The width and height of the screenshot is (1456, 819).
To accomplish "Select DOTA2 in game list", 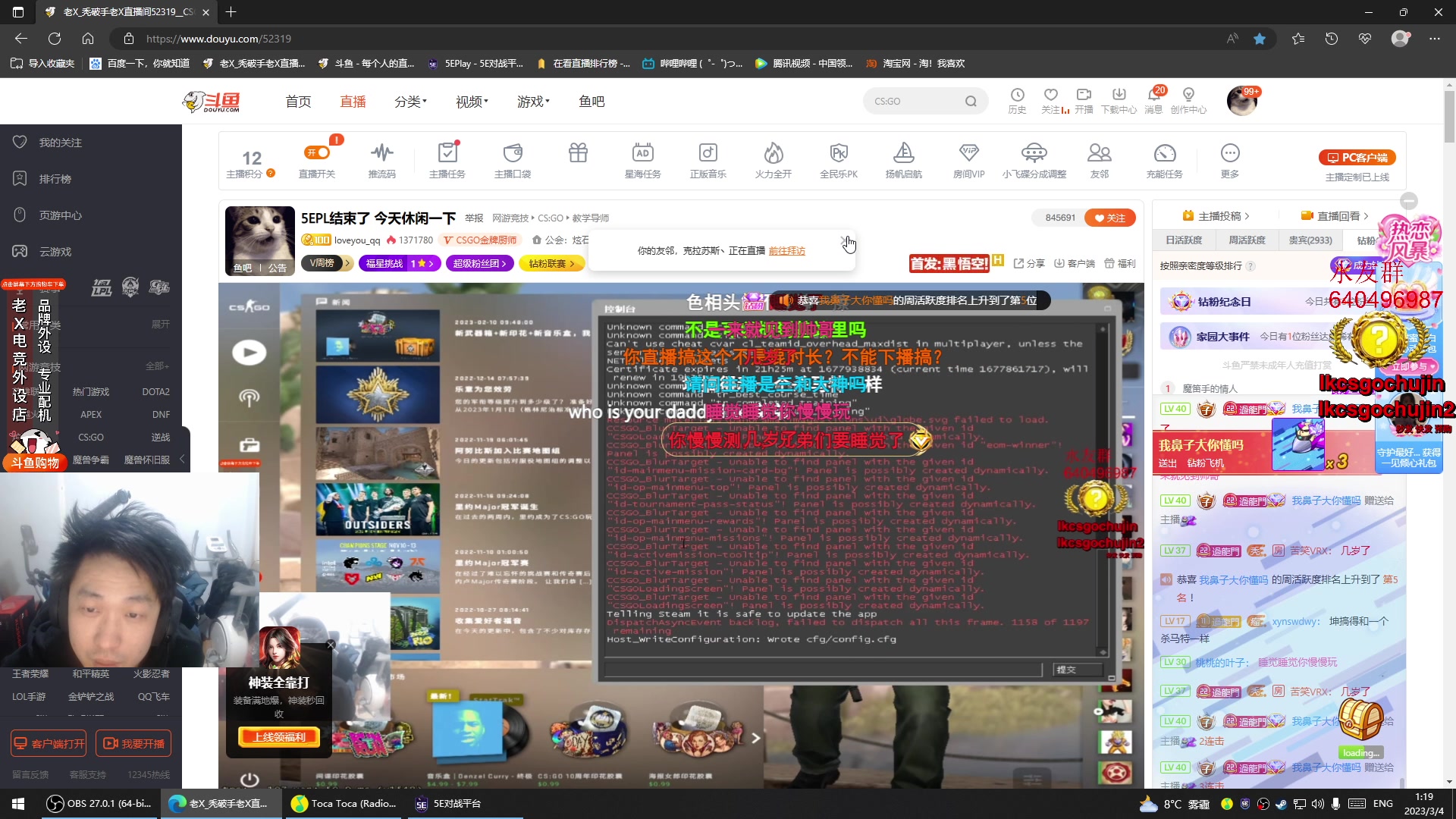I will coord(155,392).
